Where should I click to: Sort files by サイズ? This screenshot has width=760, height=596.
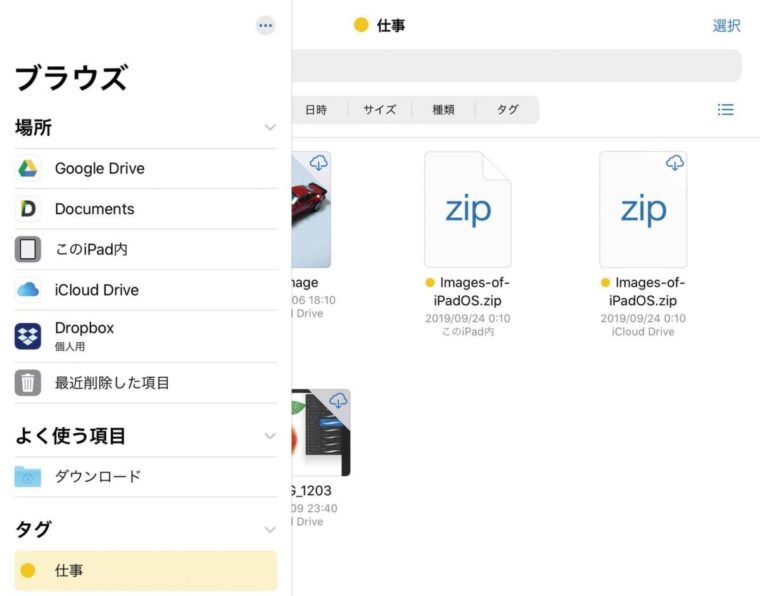(x=380, y=110)
